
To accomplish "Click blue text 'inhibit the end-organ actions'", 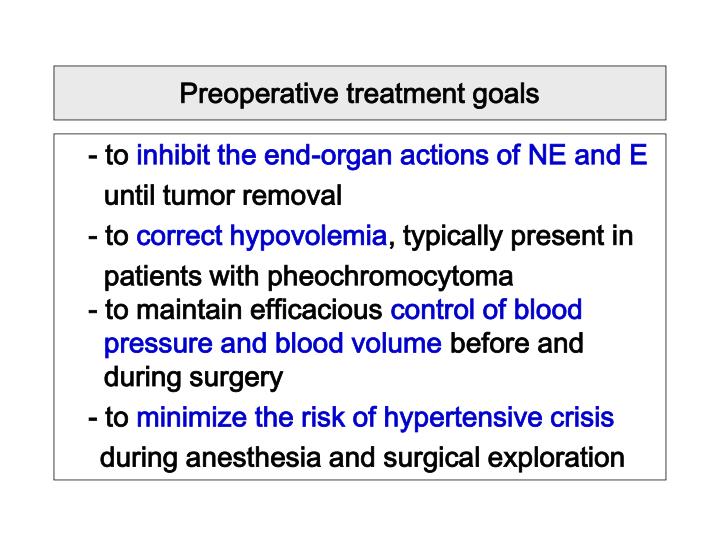I will tap(328, 155).
